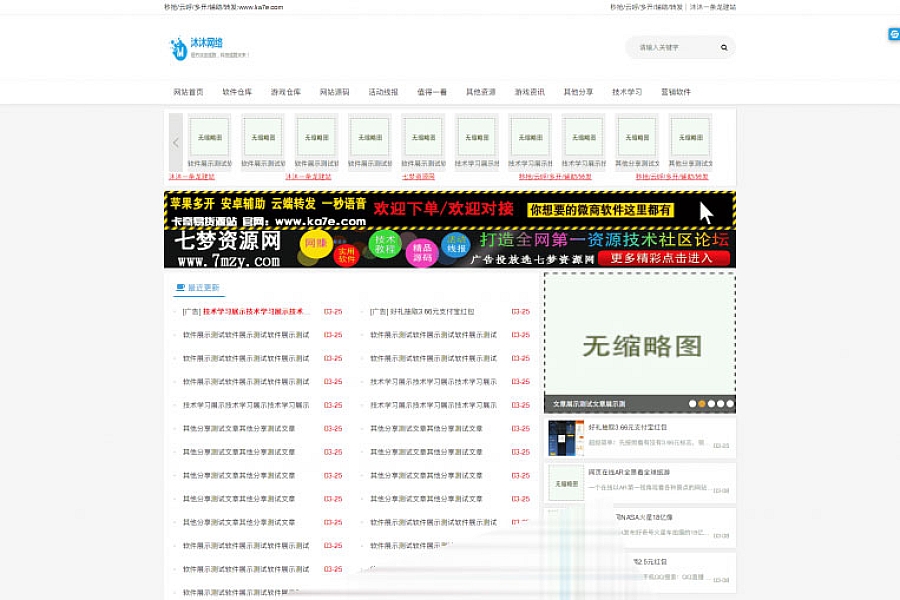900x600 pixels.
Task: Open the 值得一看 nav item
Action: 432,92
